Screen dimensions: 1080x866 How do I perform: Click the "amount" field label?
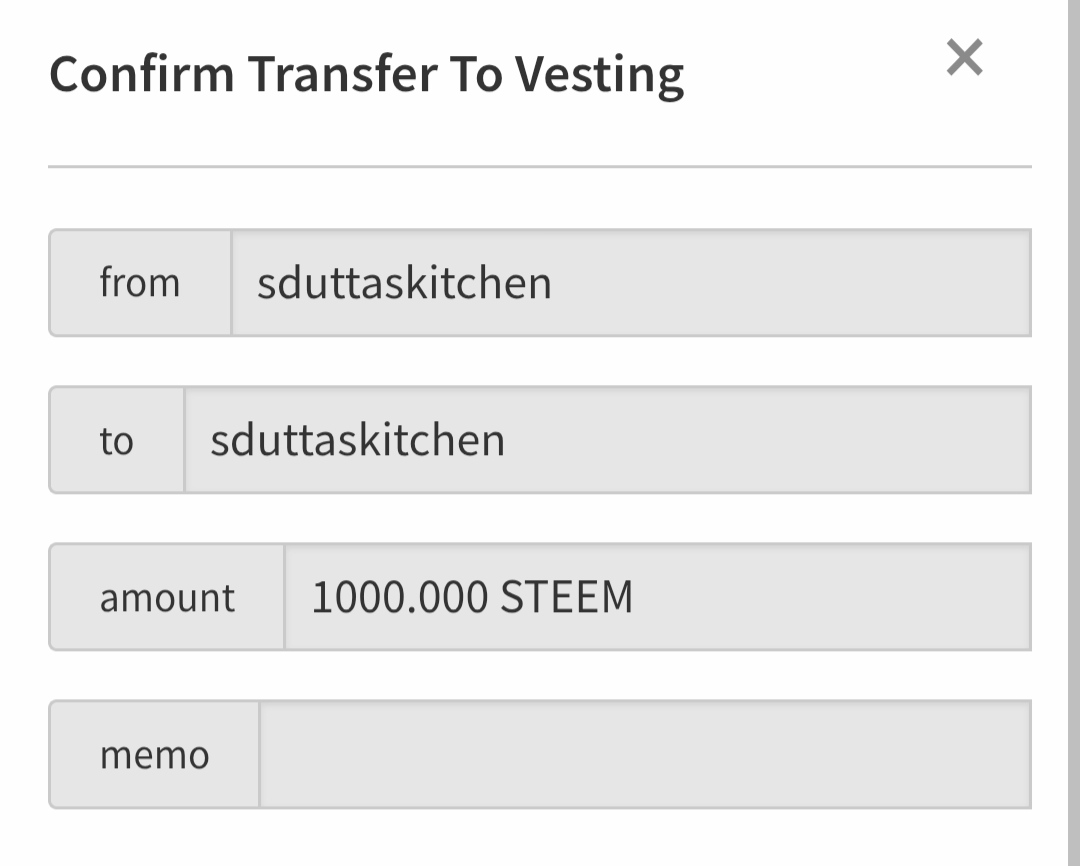coord(167,597)
